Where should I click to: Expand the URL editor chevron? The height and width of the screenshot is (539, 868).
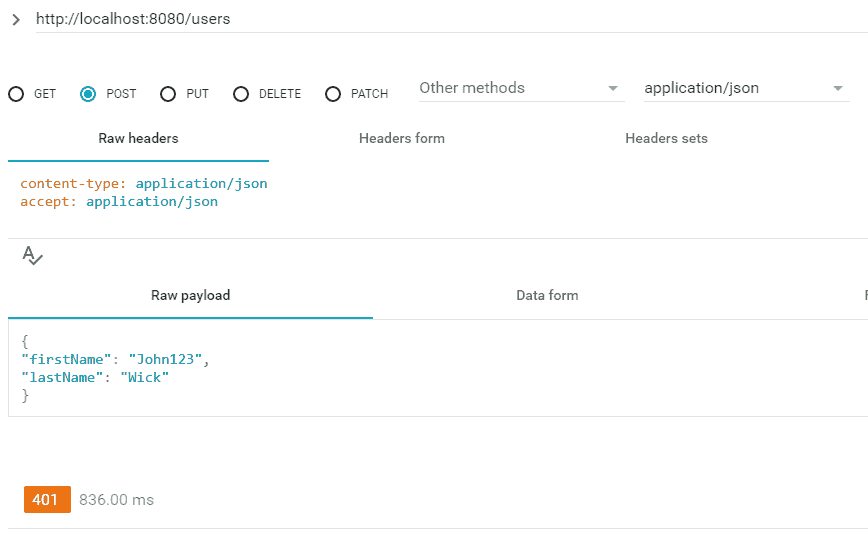(x=16, y=20)
